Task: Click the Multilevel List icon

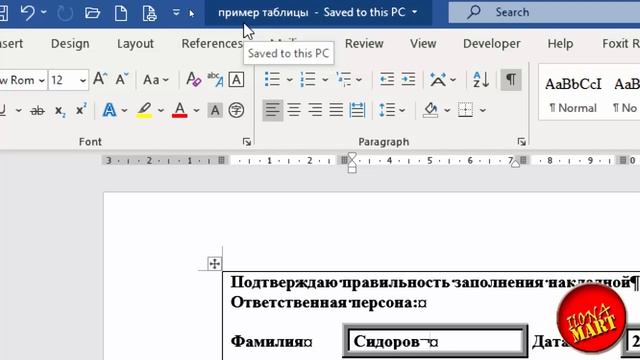Action: pyautogui.click(x=344, y=79)
